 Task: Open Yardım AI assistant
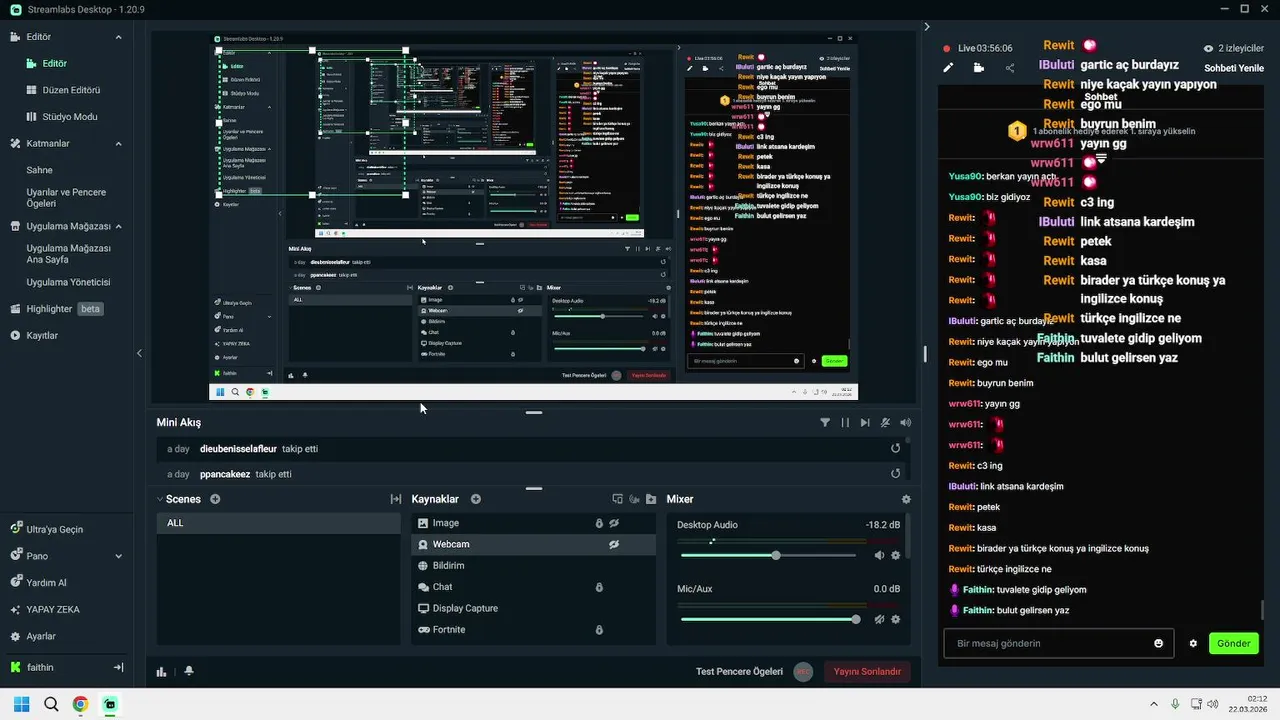click(38, 583)
